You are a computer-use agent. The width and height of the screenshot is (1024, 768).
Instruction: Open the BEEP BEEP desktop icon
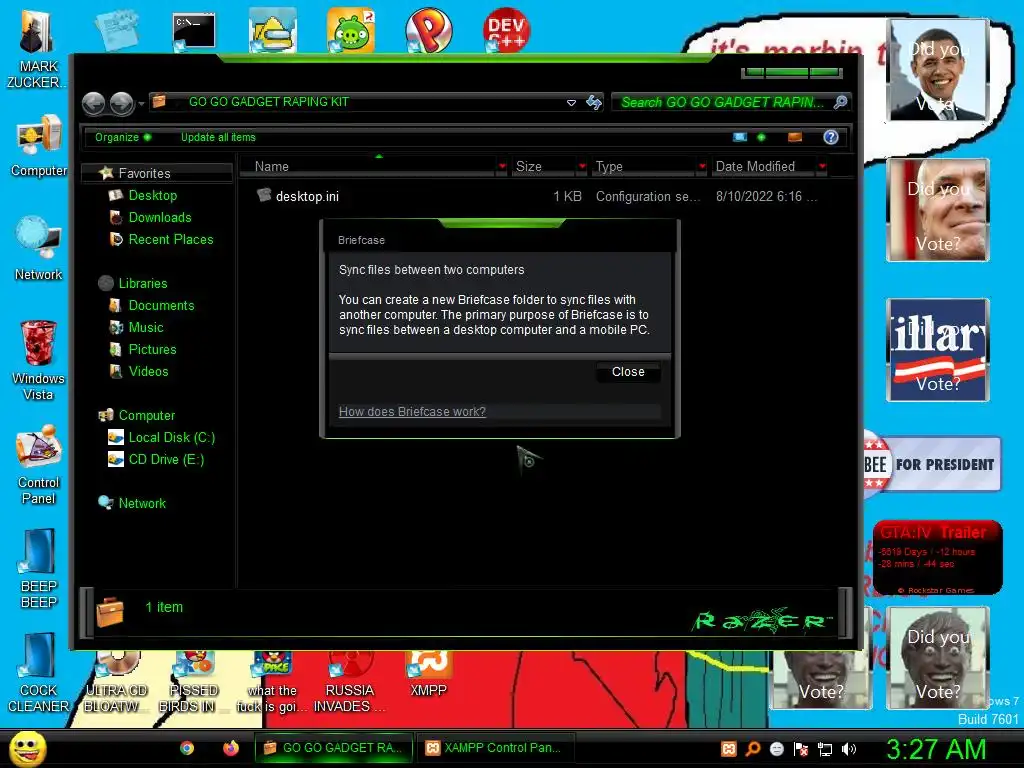[x=38, y=568]
